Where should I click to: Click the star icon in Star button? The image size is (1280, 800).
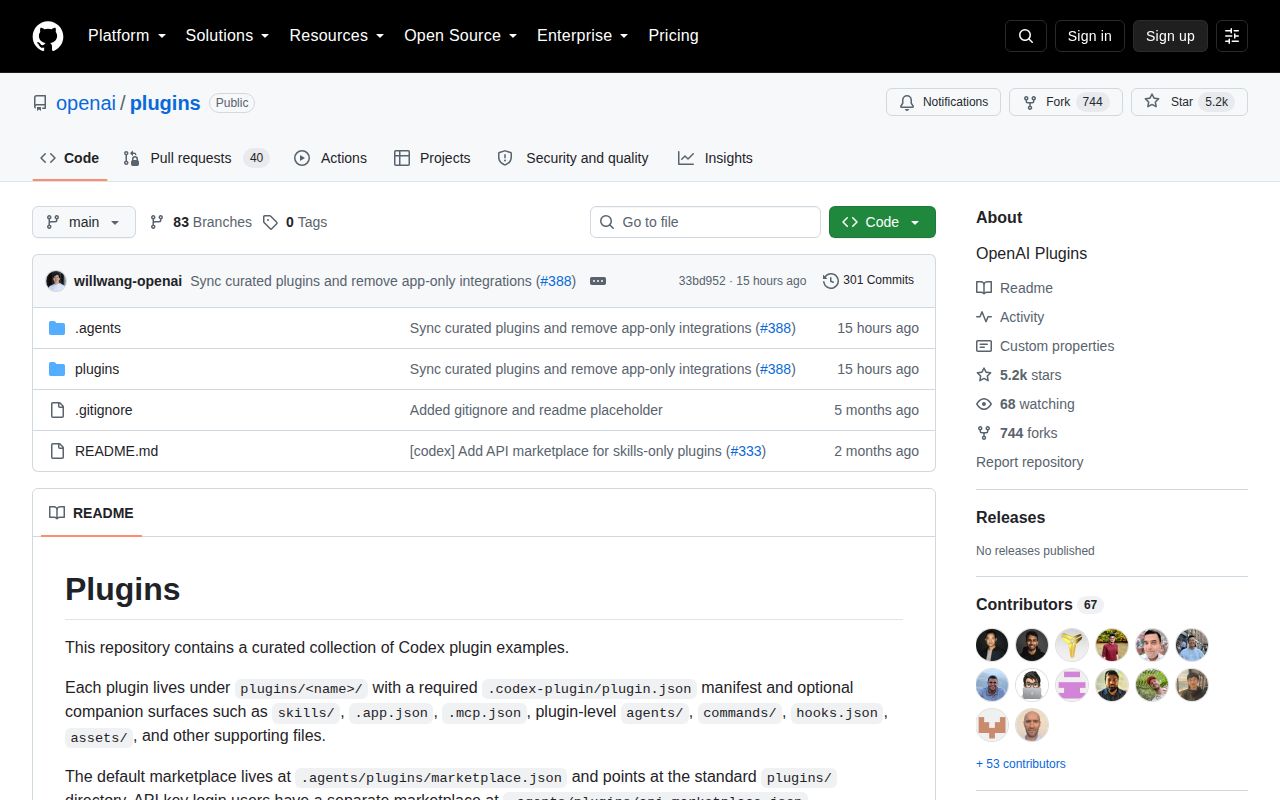coord(1152,102)
